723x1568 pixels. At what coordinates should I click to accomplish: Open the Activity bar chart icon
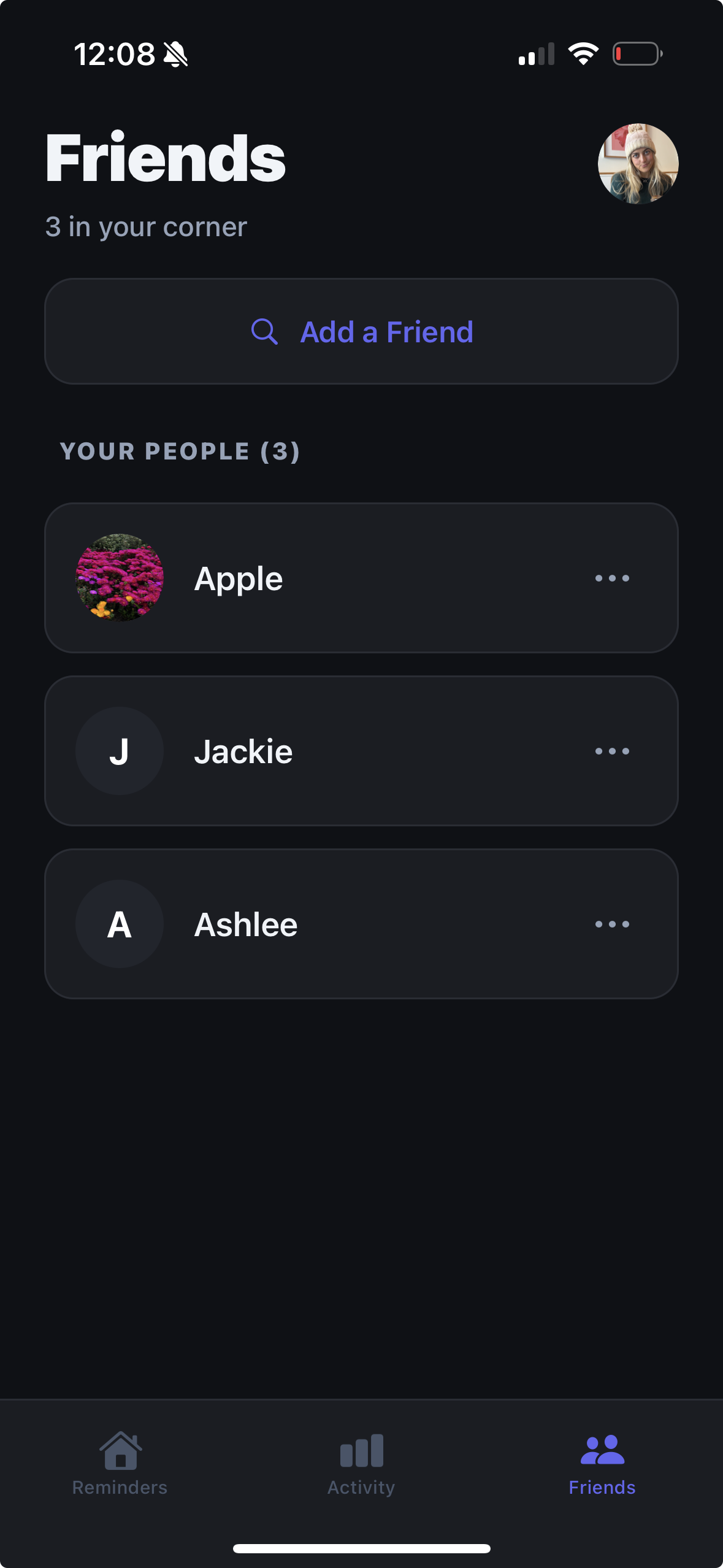click(x=361, y=1451)
